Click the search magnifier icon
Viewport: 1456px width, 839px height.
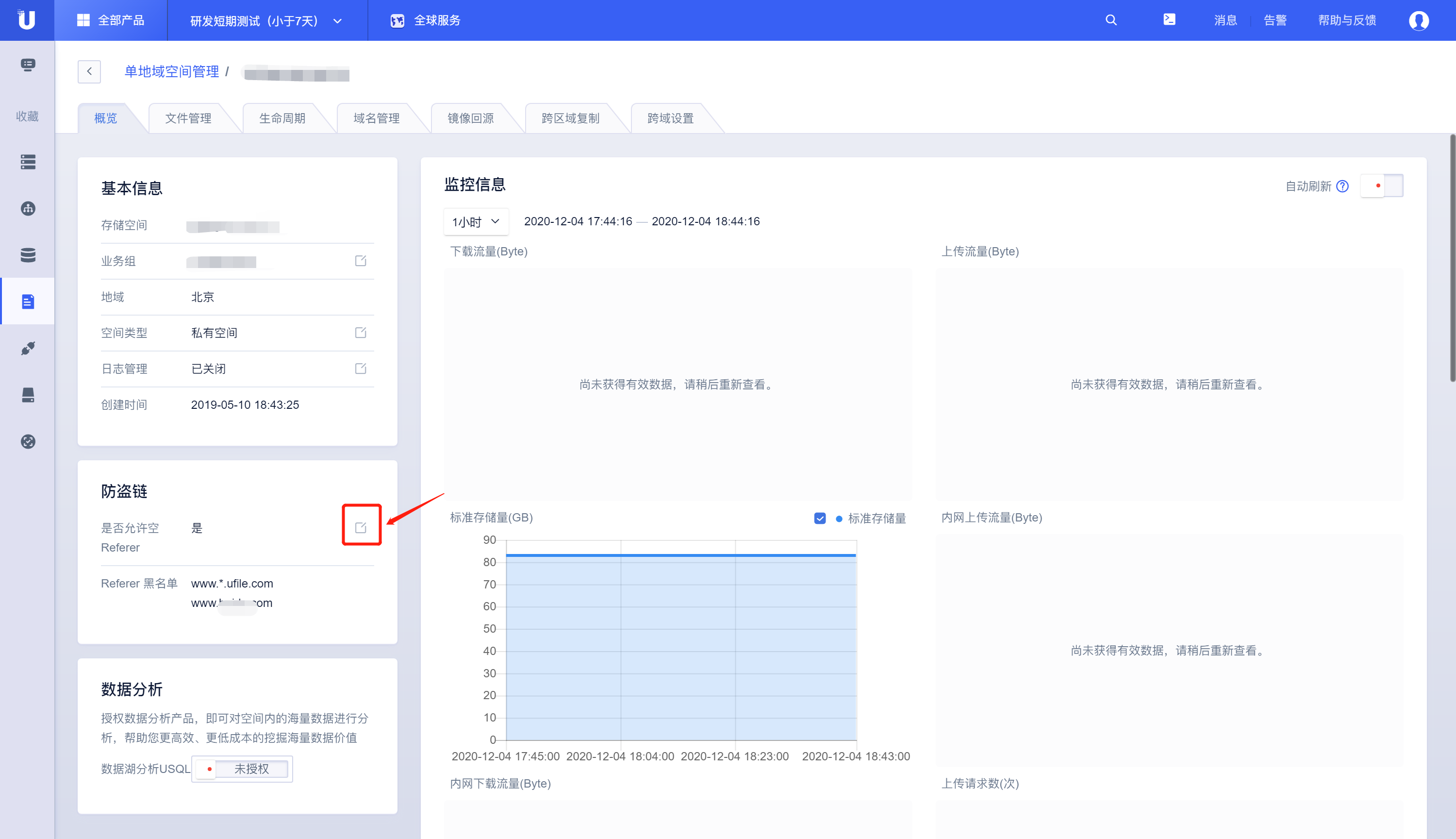[1111, 20]
